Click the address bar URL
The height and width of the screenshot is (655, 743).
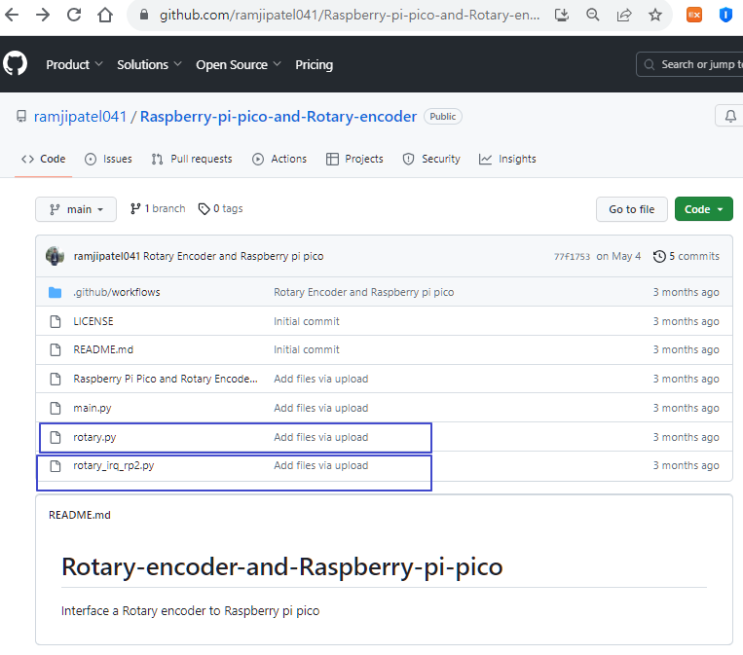pos(349,15)
